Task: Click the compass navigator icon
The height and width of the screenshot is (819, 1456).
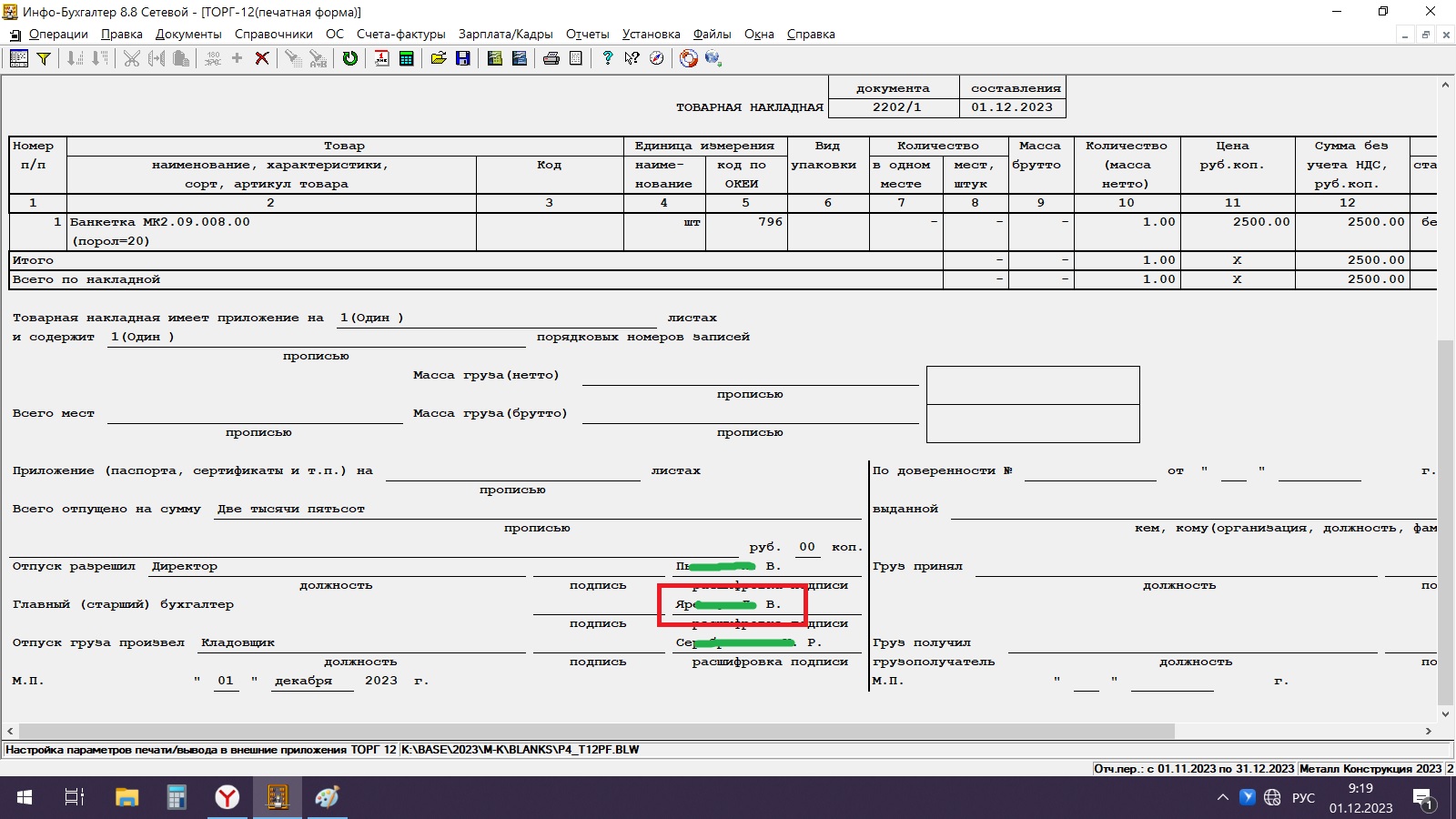Action: click(x=657, y=58)
